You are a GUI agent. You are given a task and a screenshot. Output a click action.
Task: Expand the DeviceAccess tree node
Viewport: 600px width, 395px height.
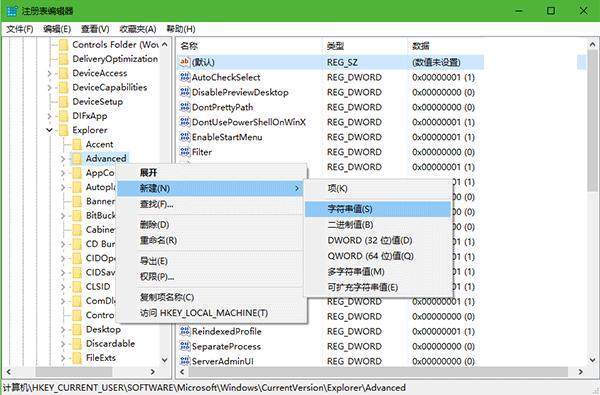point(49,73)
